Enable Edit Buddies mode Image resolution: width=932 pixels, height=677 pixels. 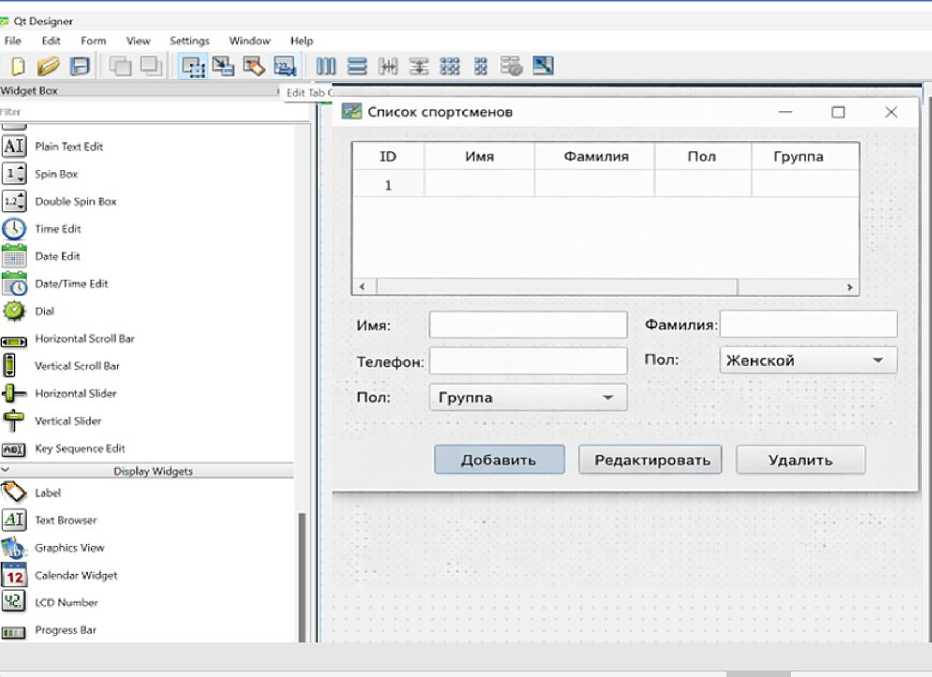tap(254, 67)
